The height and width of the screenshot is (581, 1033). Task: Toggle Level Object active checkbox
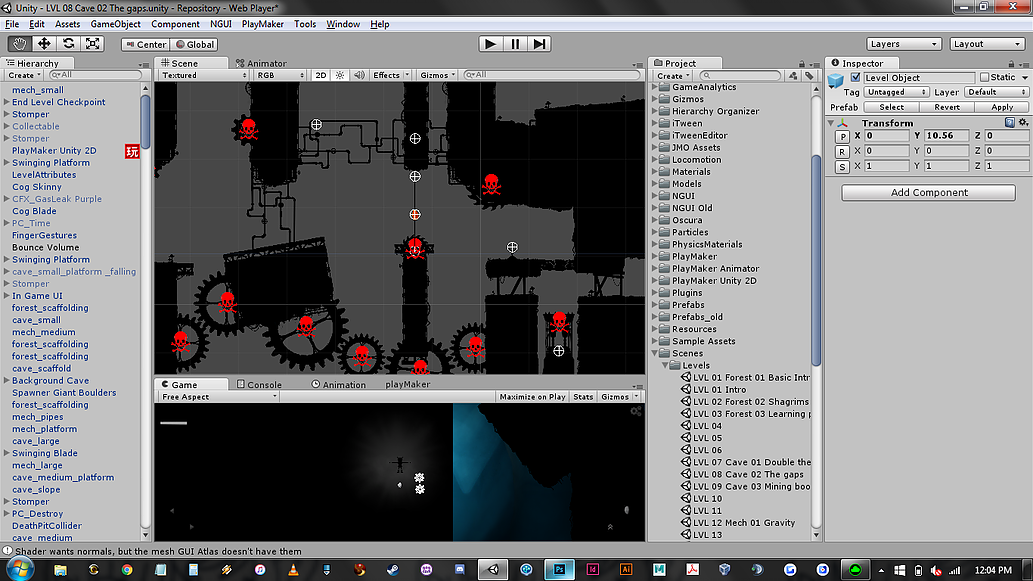click(x=855, y=78)
